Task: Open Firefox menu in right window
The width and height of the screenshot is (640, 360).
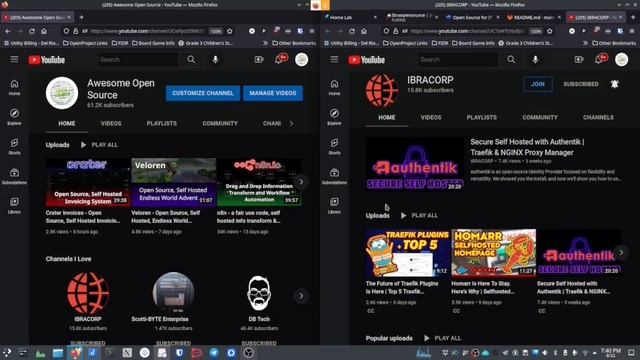Action: pyautogui.click(x=632, y=31)
